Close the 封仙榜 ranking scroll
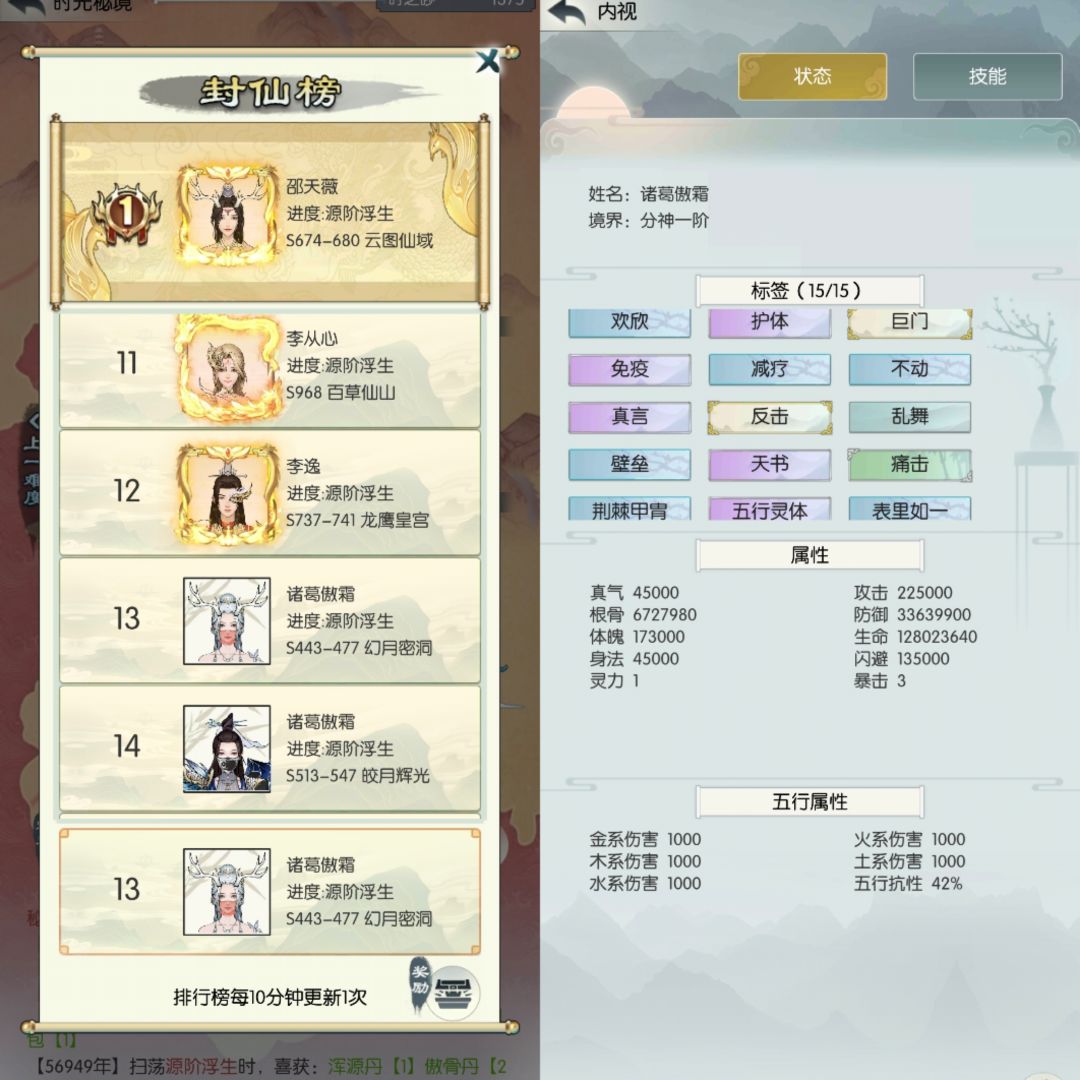This screenshot has width=1080, height=1080. click(488, 62)
